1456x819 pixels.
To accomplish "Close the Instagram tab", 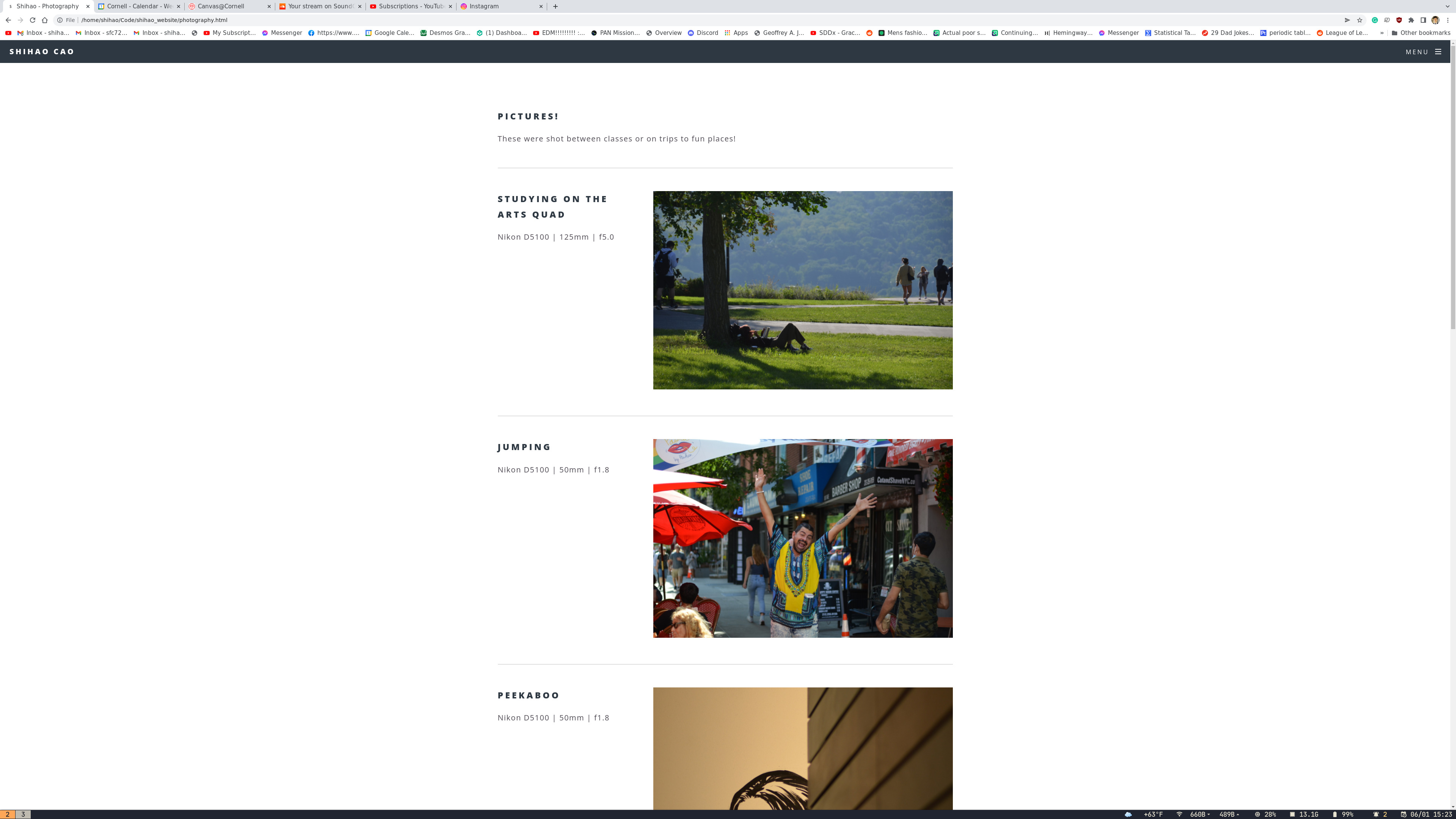I will pyautogui.click(x=540, y=6).
